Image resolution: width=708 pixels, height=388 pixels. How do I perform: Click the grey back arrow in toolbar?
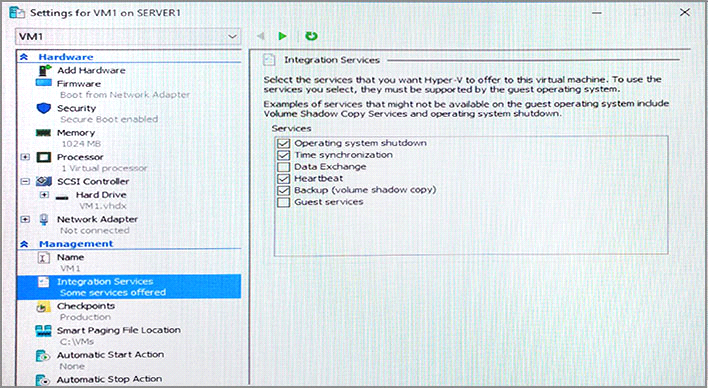pyautogui.click(x=261, y=36)
